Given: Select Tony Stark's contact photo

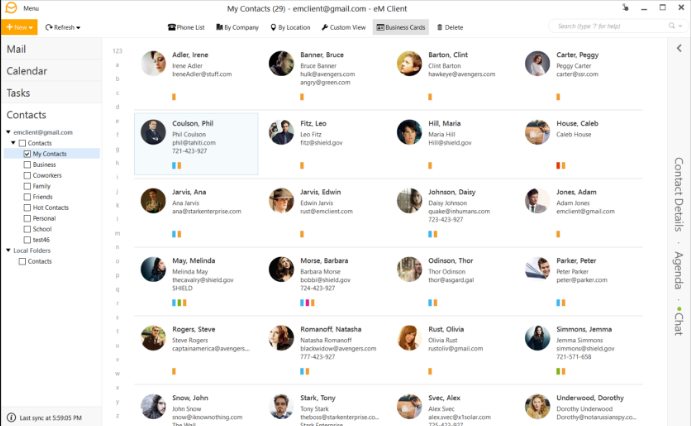Looking at the screenshot, I should pos(281,406).
